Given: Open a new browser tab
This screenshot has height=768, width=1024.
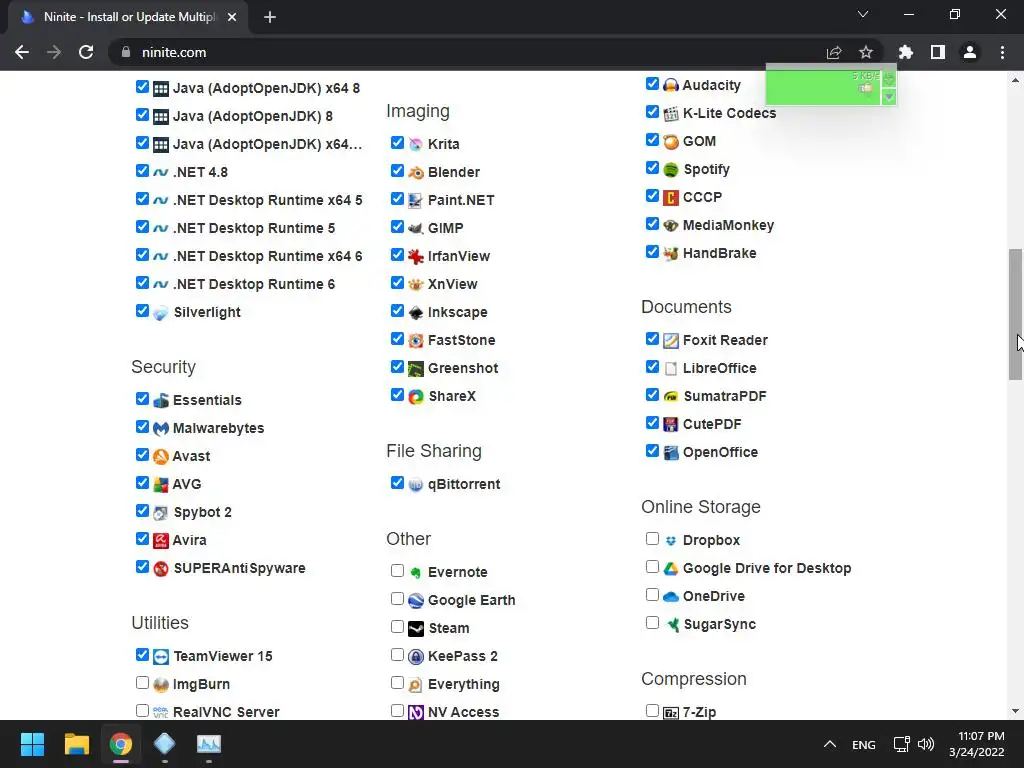Looking at the screenshot, I should (270, 17).
